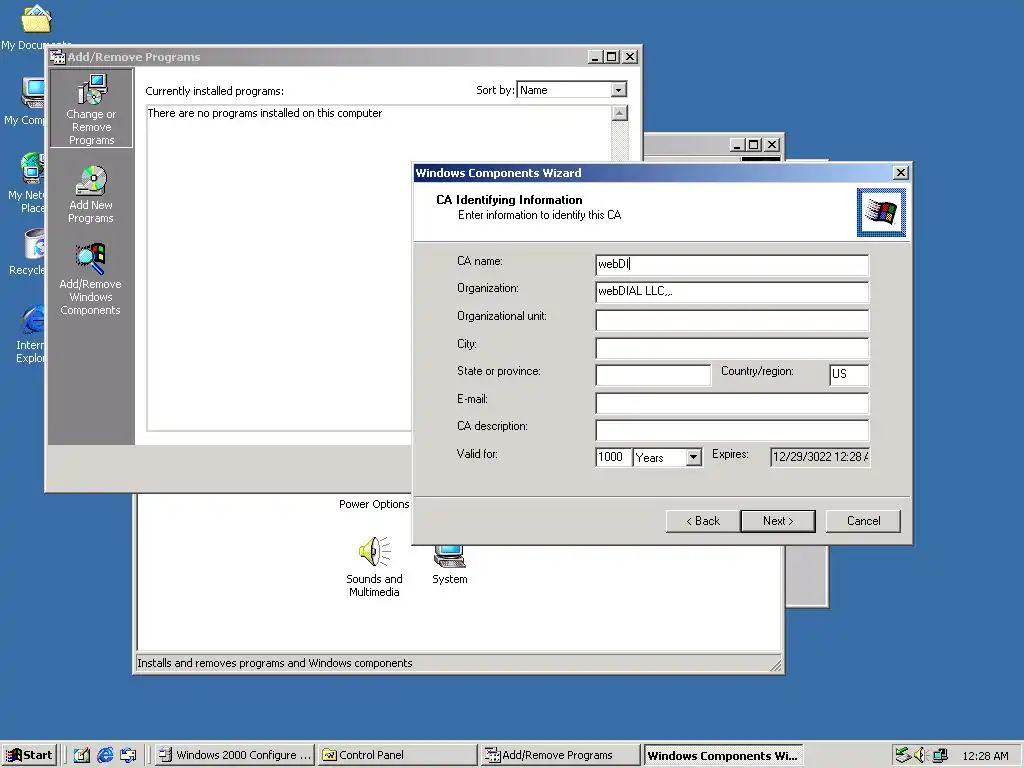
Task: Click Control Panel status bar description text
Action: pyautogui.click(x=274, y=663)
